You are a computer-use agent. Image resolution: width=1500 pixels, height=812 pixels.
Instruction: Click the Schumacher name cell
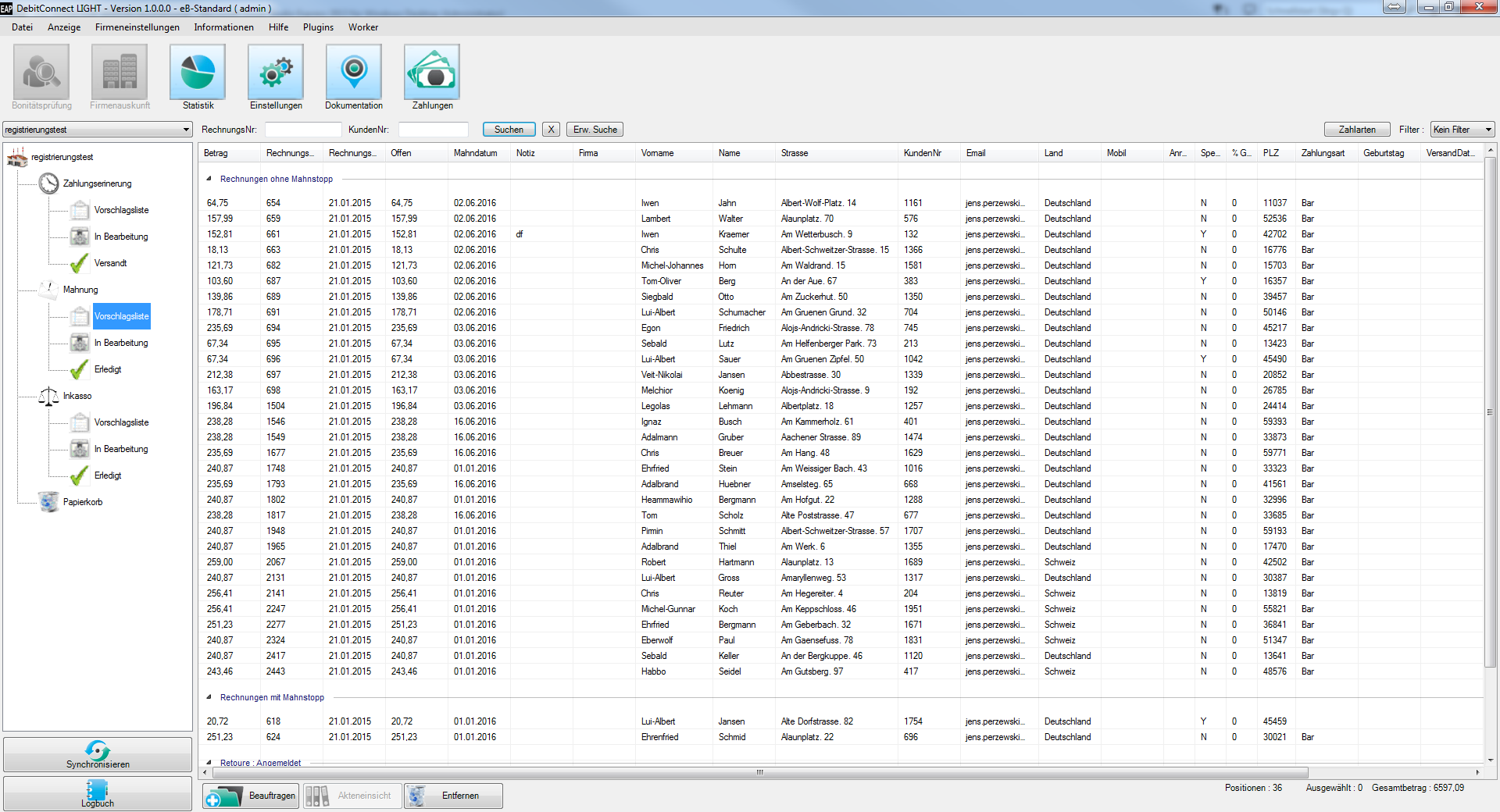tap(742, 312)
